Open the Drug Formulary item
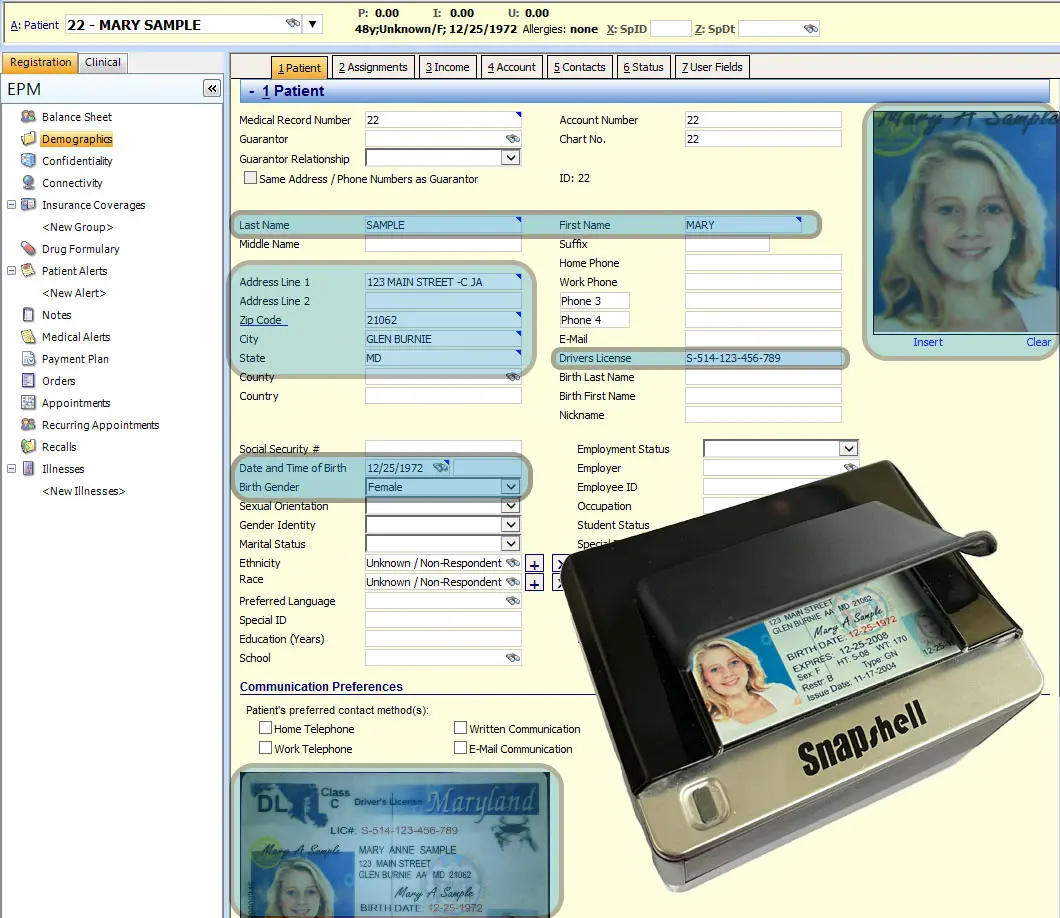Screen dimensions: 1060x918 [x=80, y=249]
